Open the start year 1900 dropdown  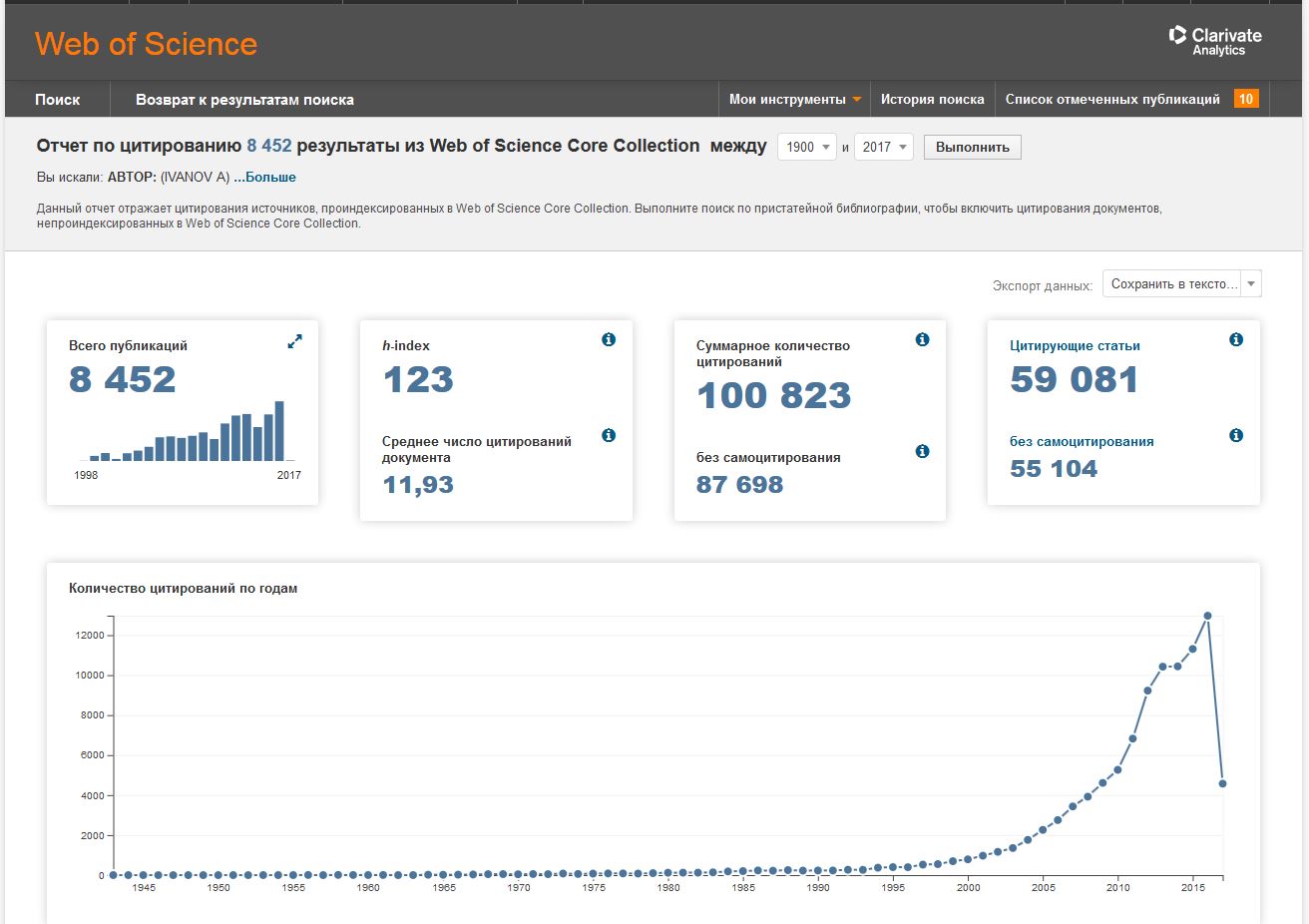coord(807,148)
